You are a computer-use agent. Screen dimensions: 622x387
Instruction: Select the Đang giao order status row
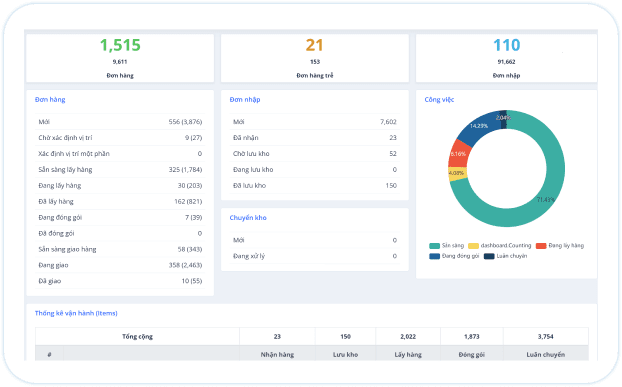(120, 265)
